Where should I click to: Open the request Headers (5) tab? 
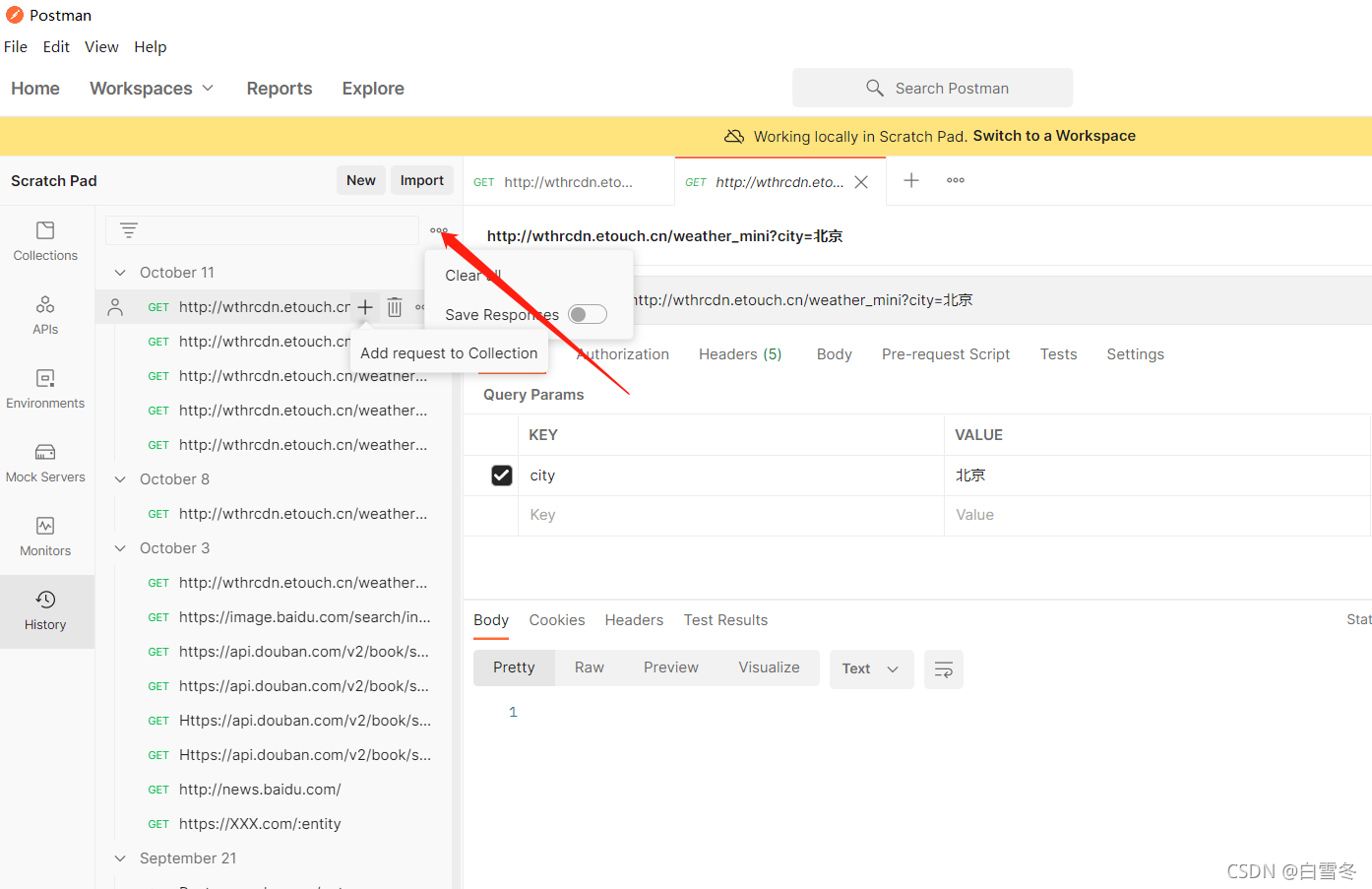point(740,354)
